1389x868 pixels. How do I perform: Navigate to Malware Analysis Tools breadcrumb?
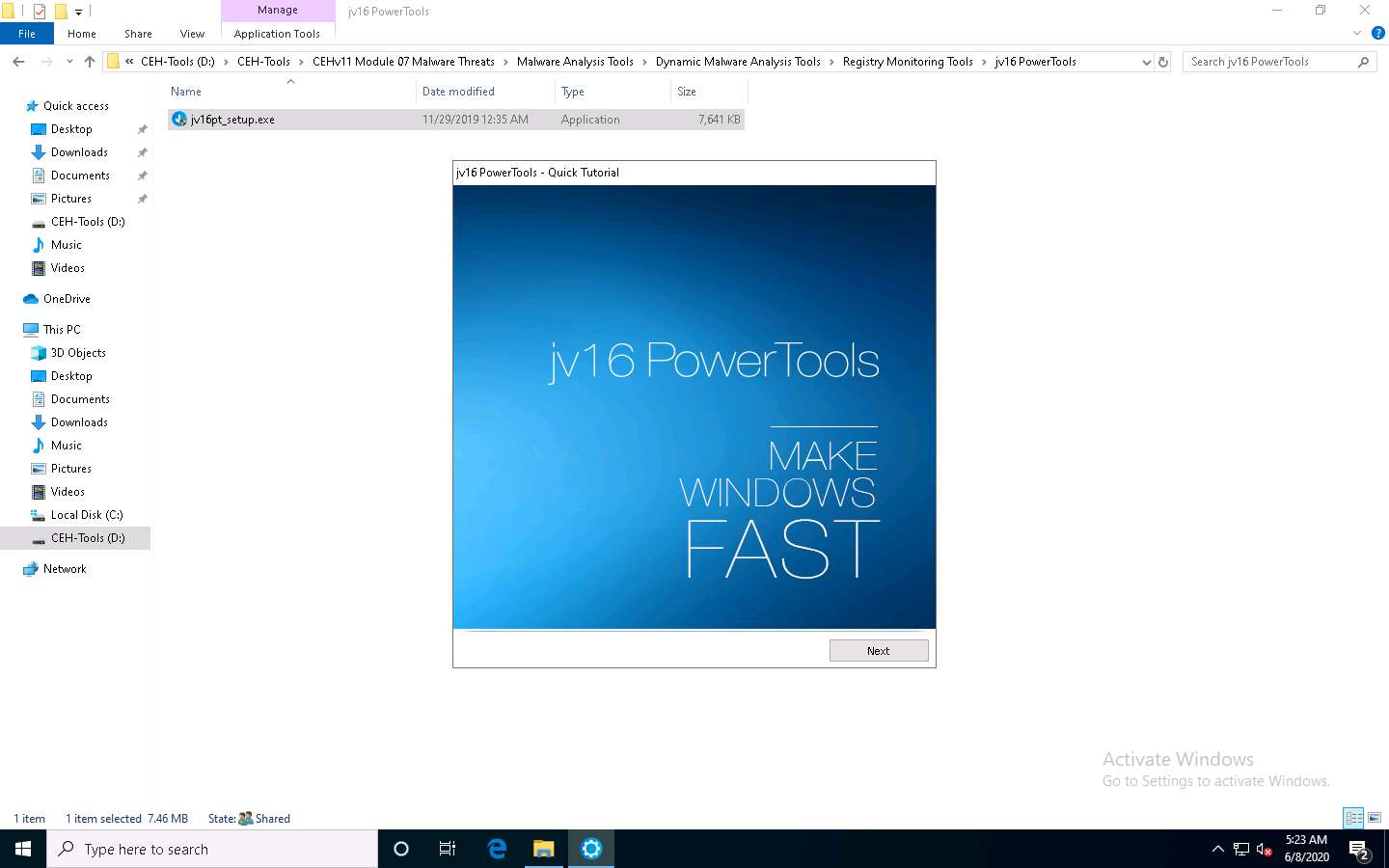coord(575,62)
